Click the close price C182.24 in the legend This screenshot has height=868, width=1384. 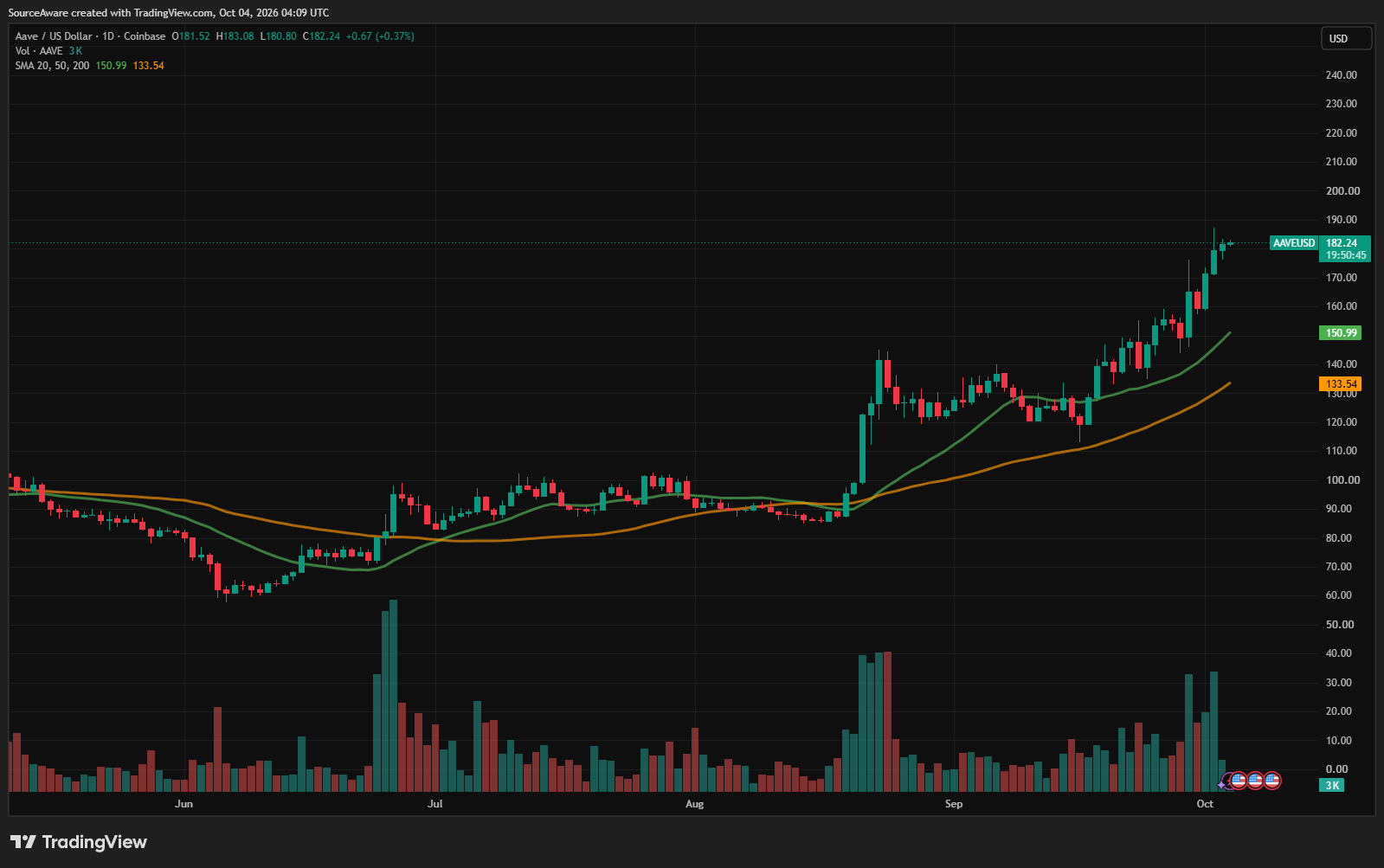click(321, 36)
